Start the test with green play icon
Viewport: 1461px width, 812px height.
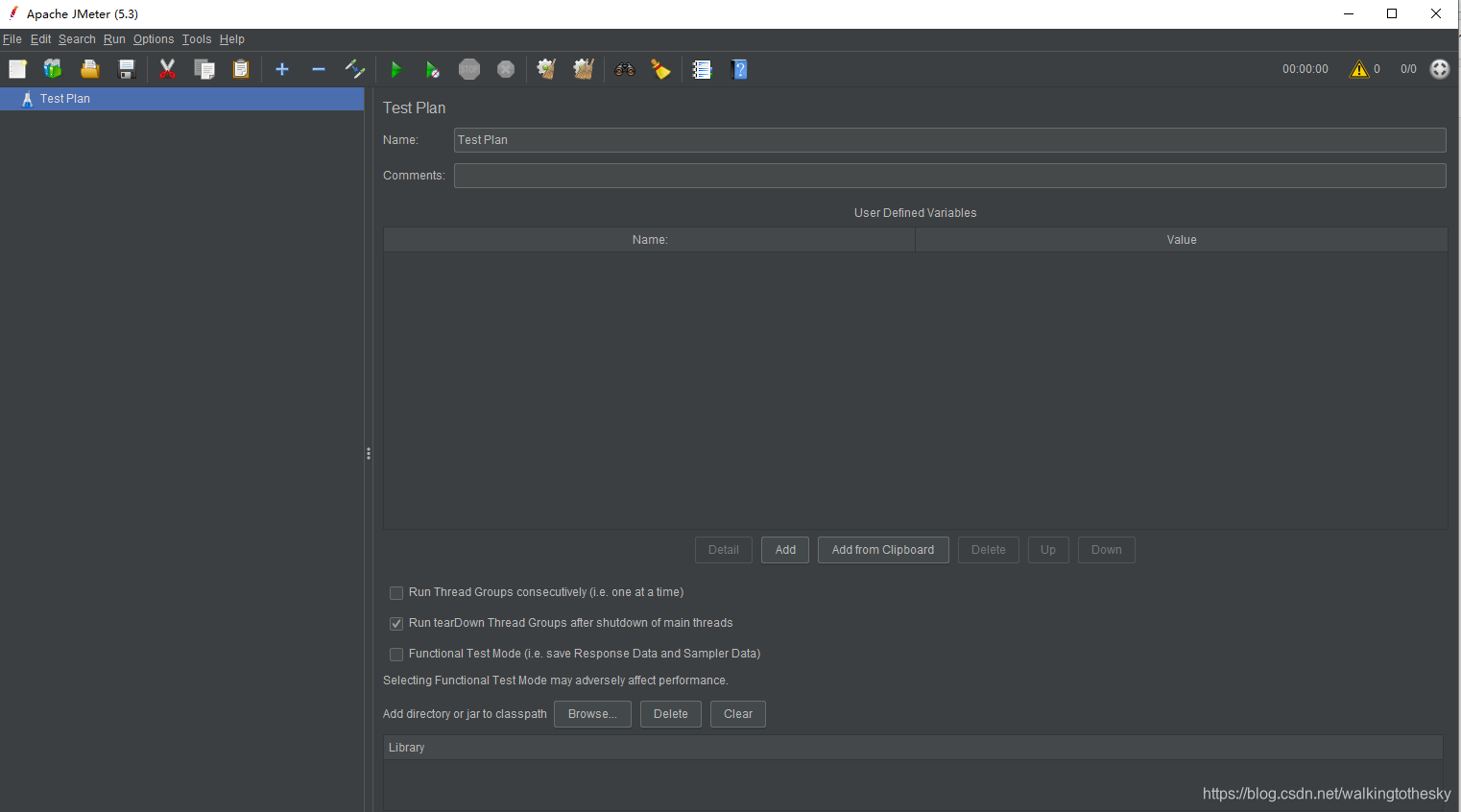point(395,69)
